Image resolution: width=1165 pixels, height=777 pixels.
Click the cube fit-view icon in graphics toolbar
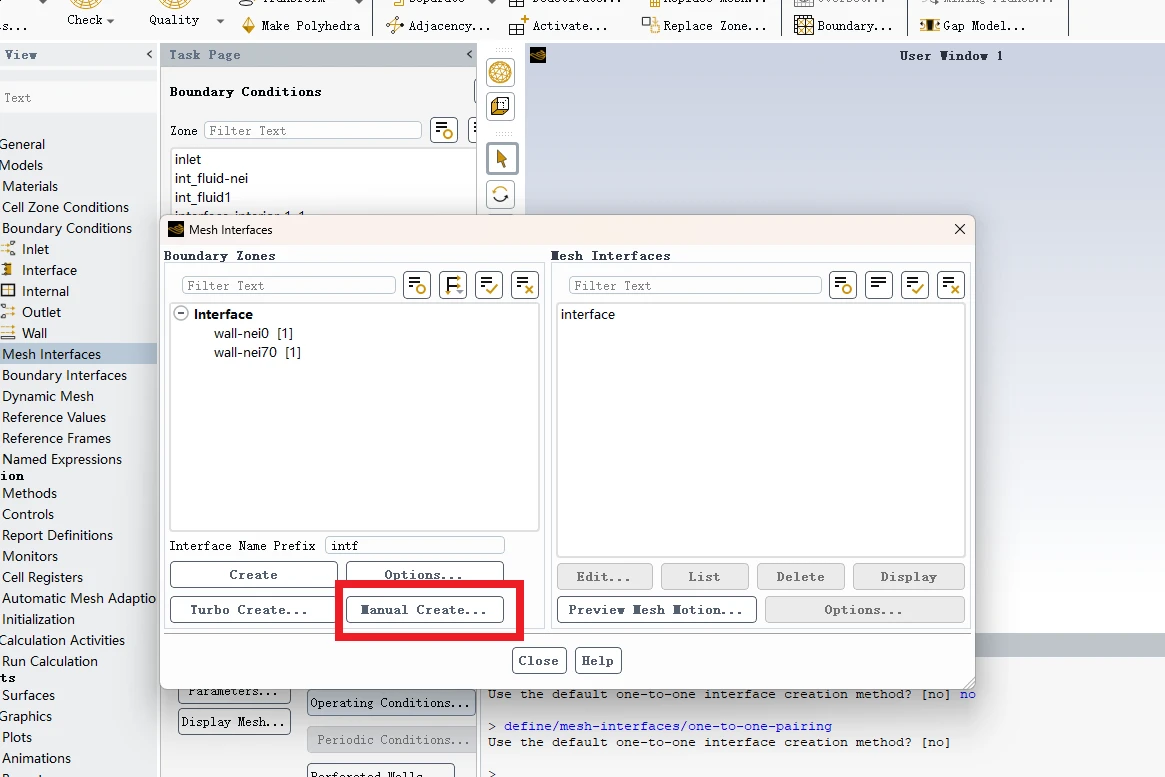coord(501,106)
